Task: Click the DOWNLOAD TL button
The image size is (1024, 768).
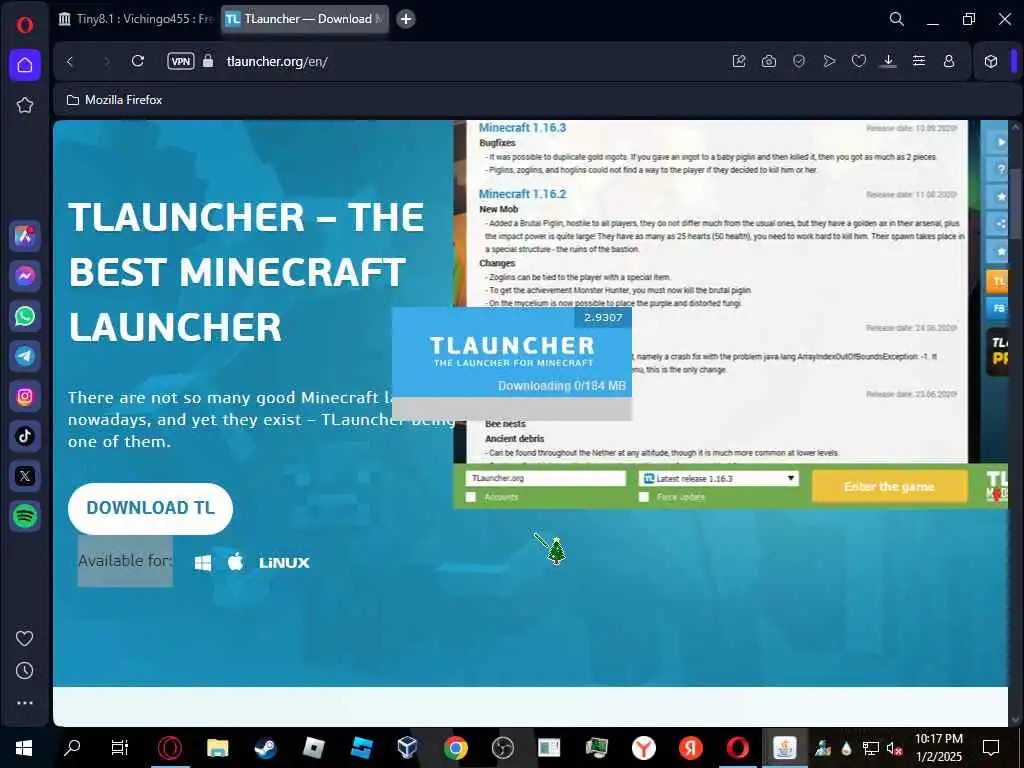Action: [x=150, y=508]
